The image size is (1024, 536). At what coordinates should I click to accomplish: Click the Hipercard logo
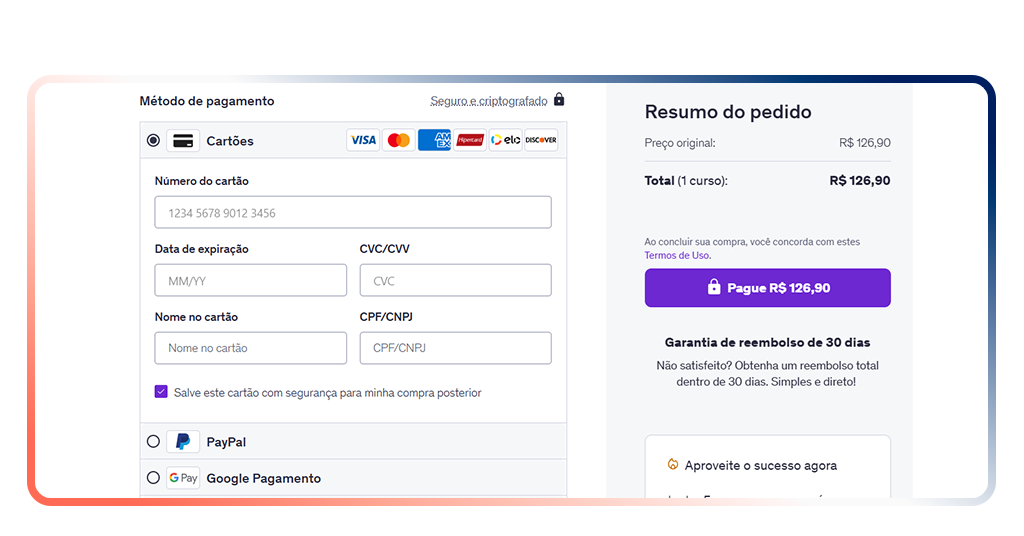tap(470, 140)
